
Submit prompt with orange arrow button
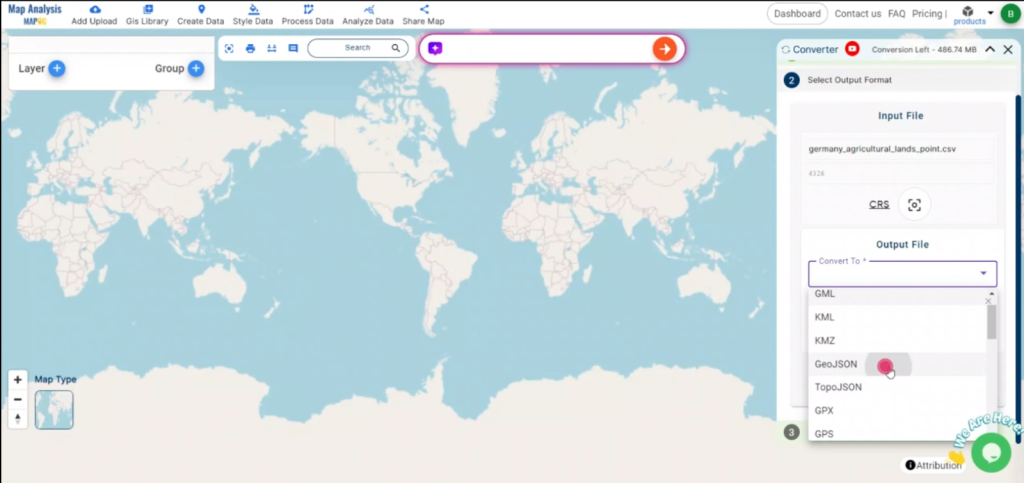[x=664, y=49]
